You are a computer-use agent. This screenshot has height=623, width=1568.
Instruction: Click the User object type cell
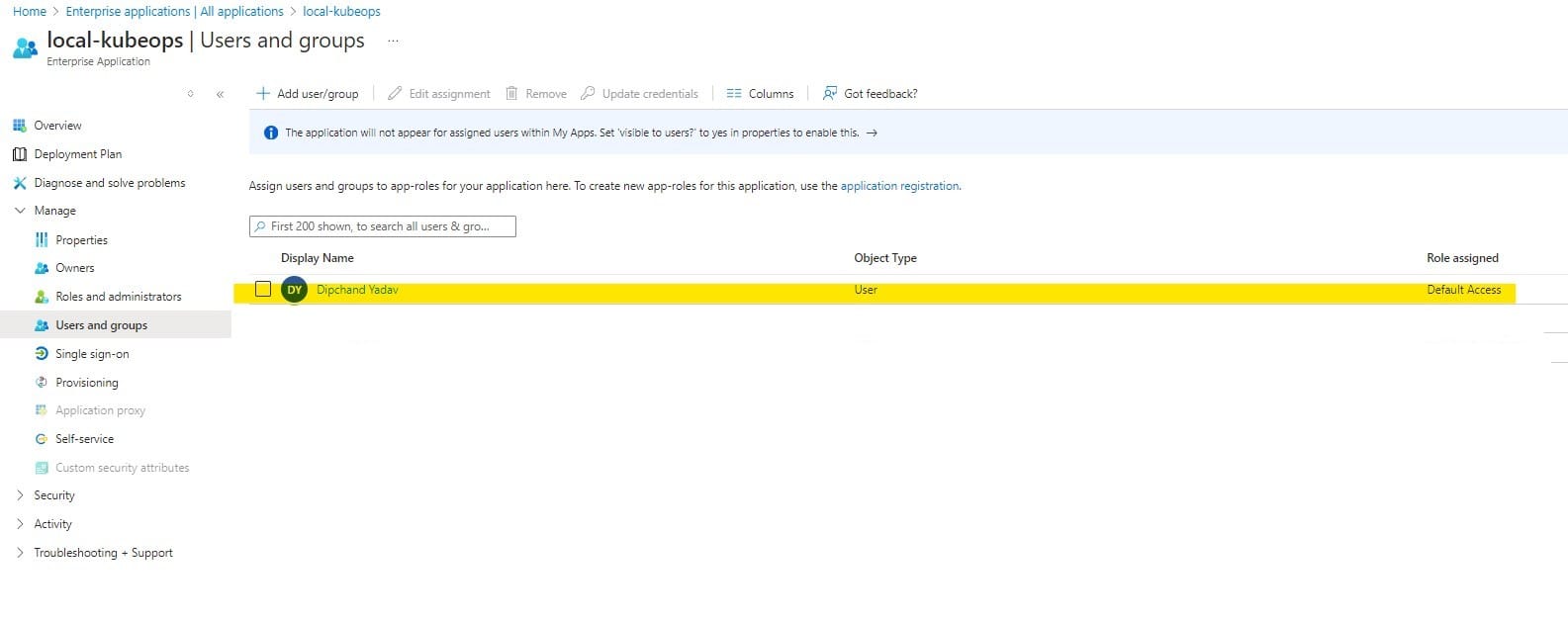(866, 290)
